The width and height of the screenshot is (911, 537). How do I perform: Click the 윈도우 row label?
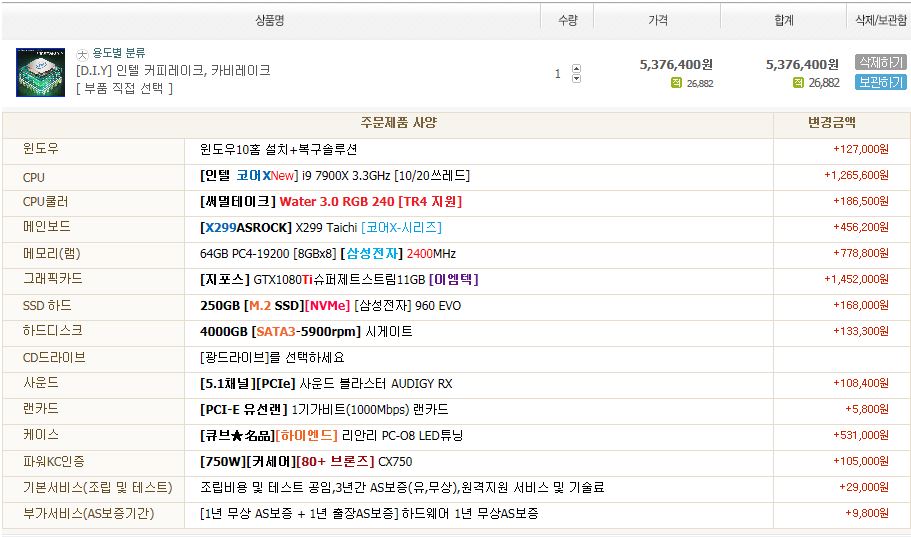[x=41, y=149]
